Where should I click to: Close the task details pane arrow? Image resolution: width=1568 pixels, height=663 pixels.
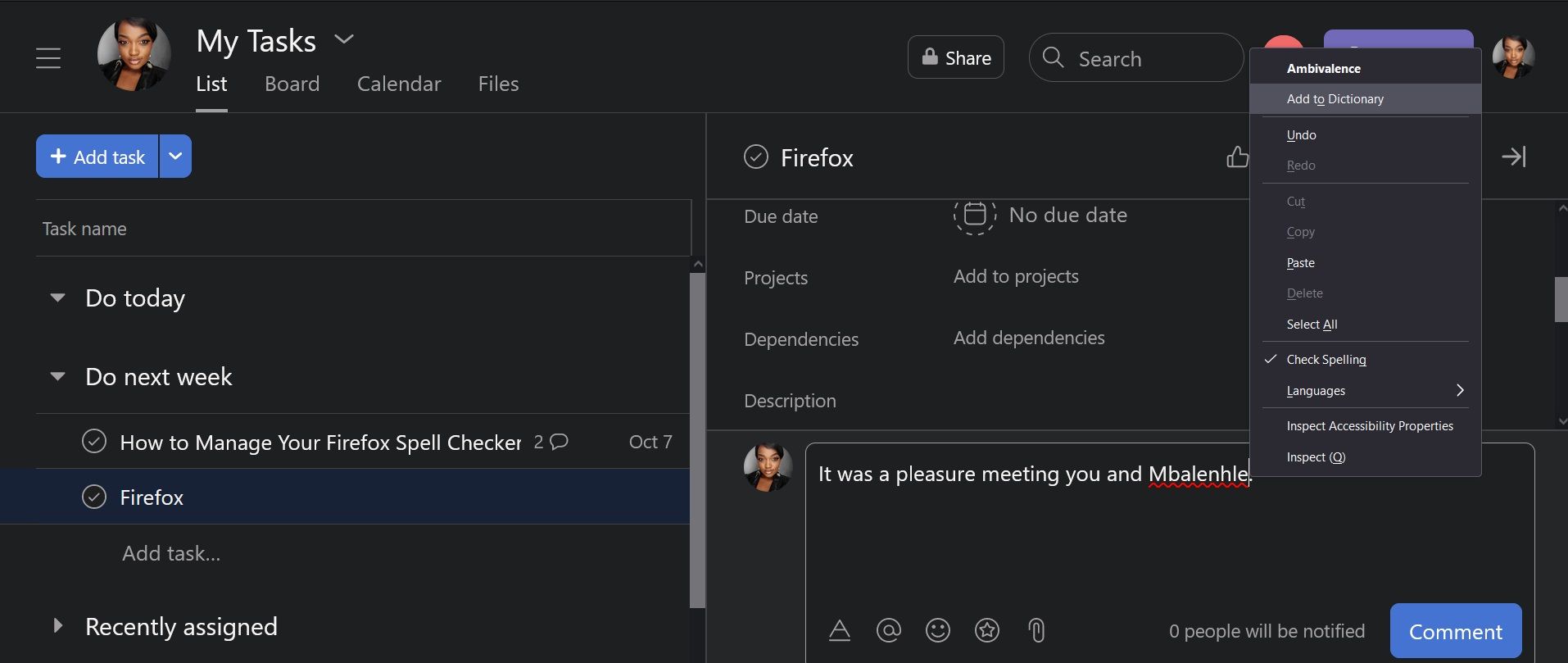[1514, 157]
